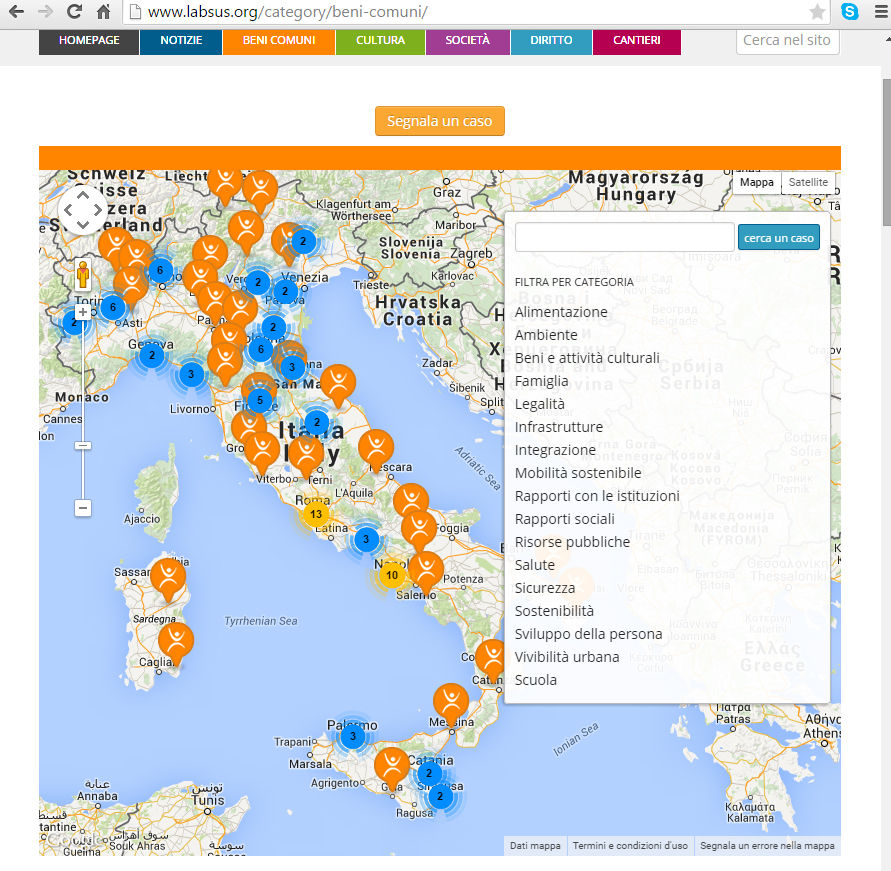Click the orange marker near Pescara
891x871 pixels.
[376, 449]
